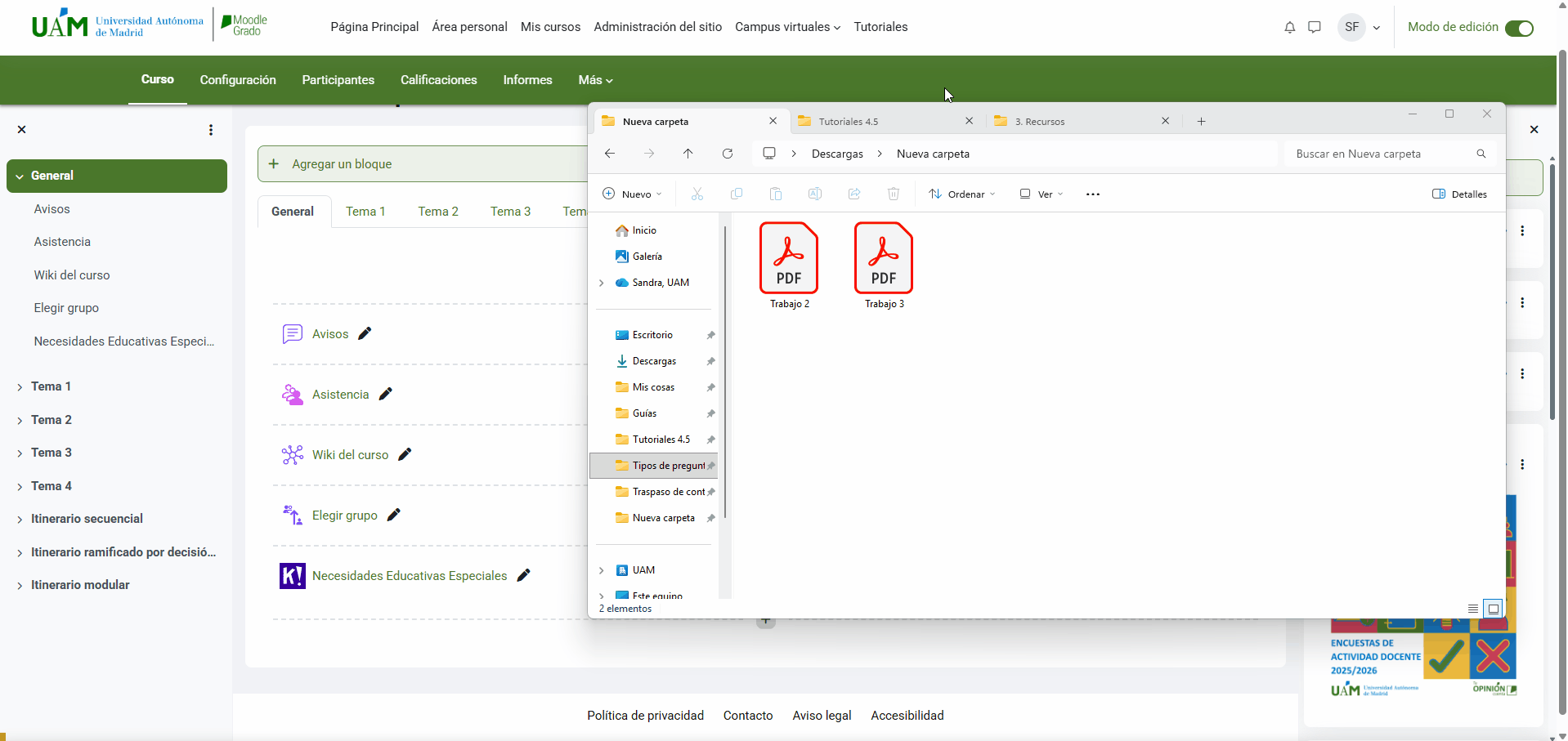This screenshot has width=1568, height=741.
Task: Click the paste icon in the Explorer toolbar
Action: pyautogui.click(x=776, y=194)
